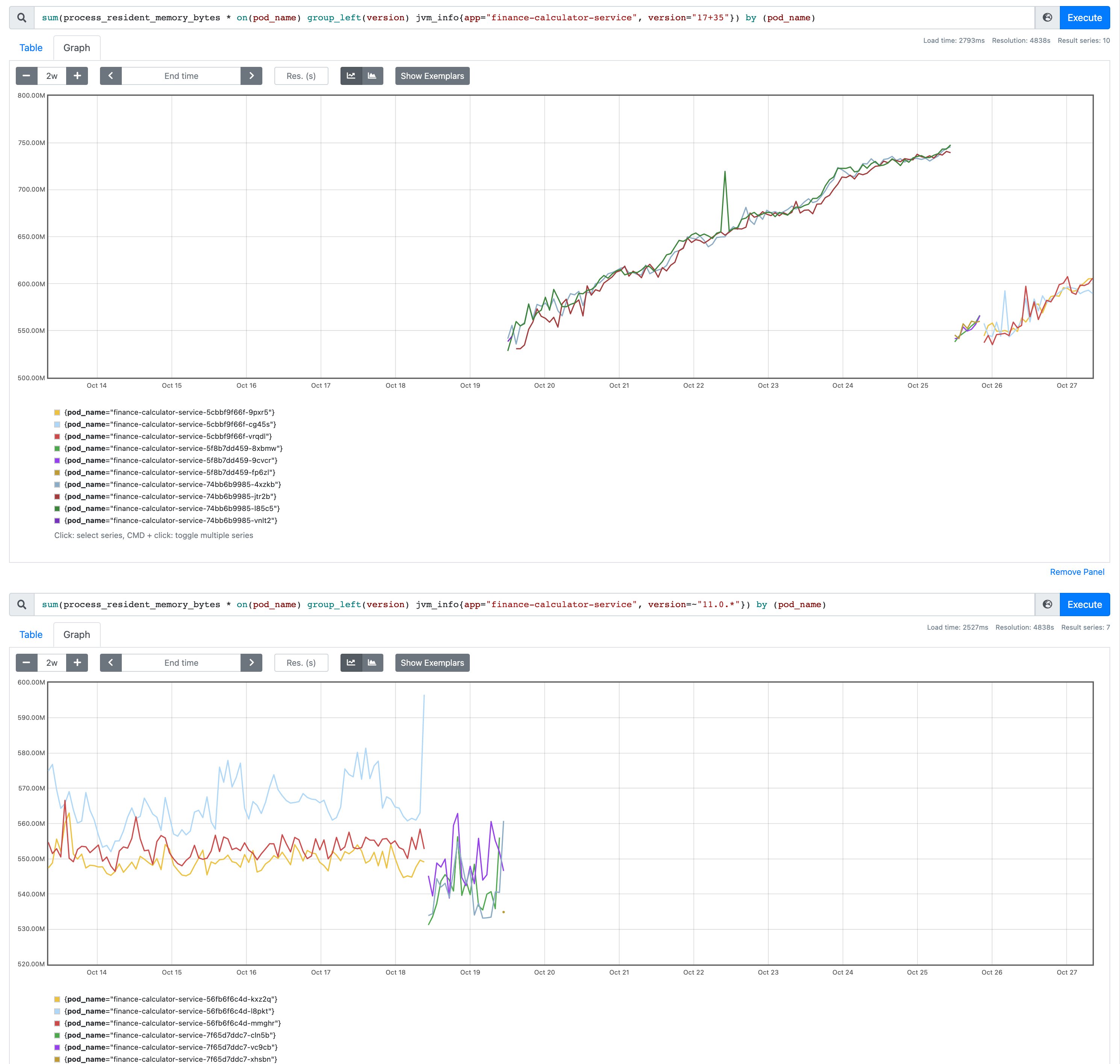Click the top panel End time field
1120x1064 pixels.
tap(181, 76)
